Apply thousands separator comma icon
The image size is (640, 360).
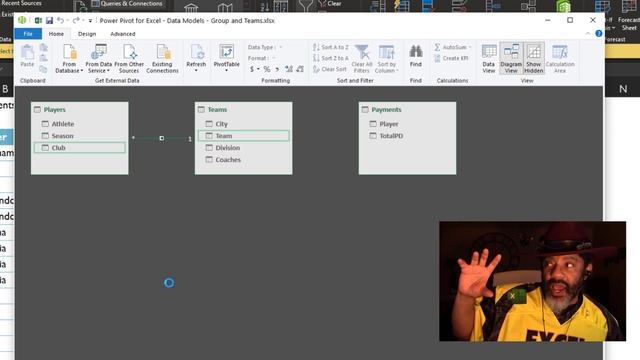pyautogui.click(x=277, y=69)
